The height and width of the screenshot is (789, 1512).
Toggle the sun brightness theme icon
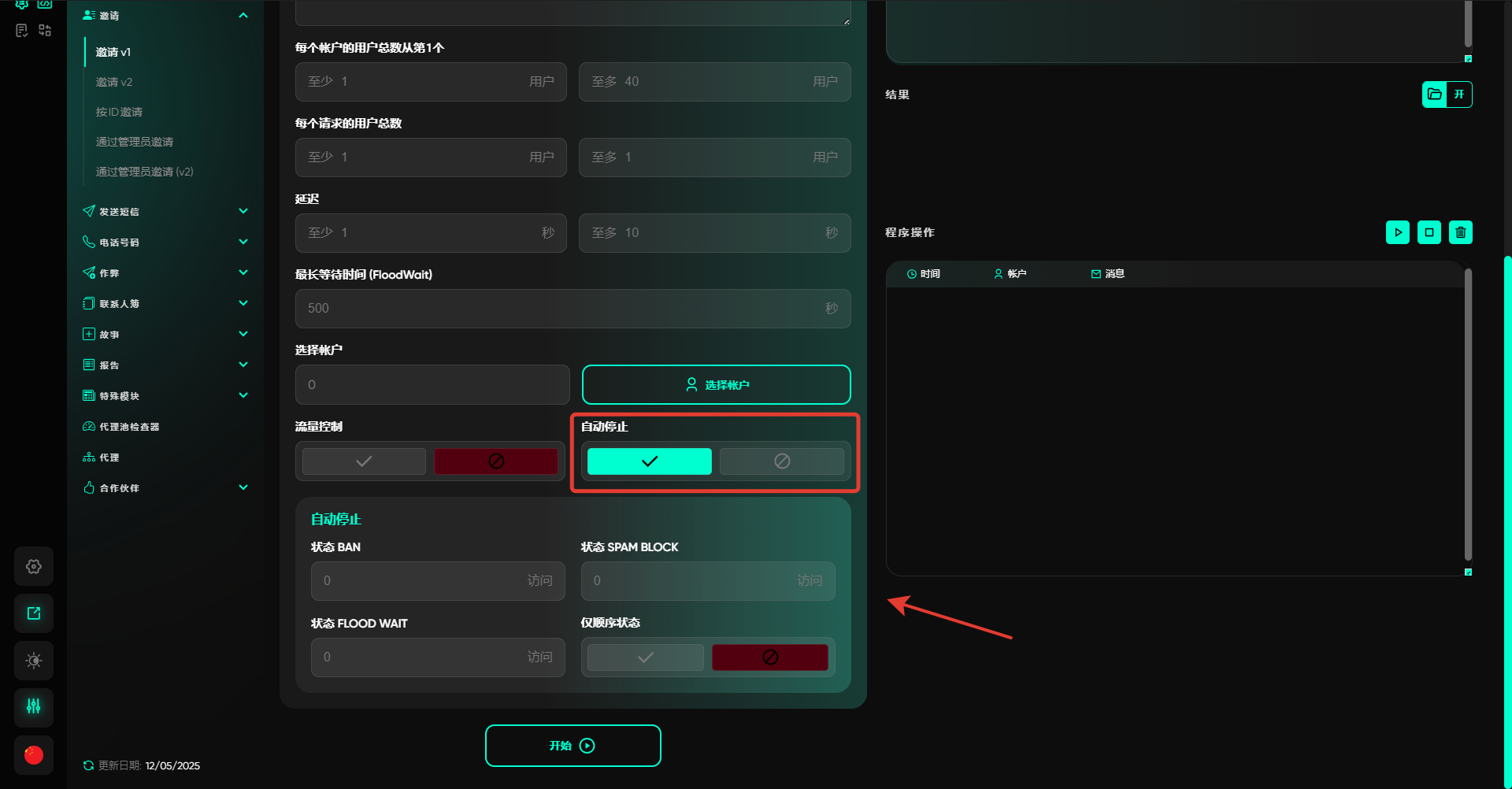[x=34, y=660]
